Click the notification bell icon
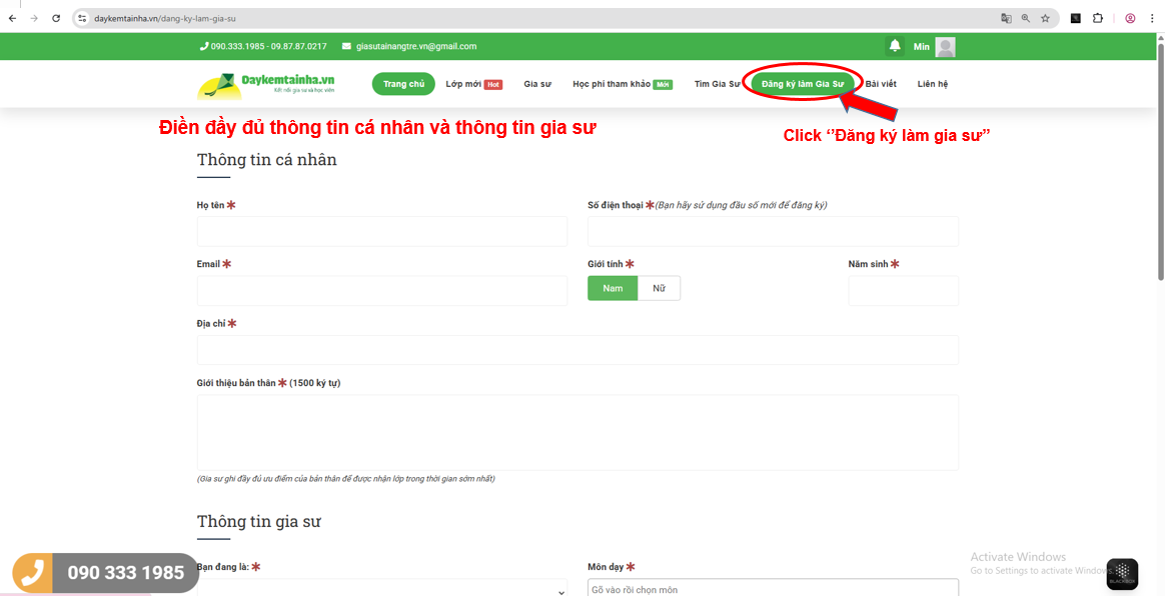Image resolution: width=1166 pixels, height=596 pixels. [894, 46]
